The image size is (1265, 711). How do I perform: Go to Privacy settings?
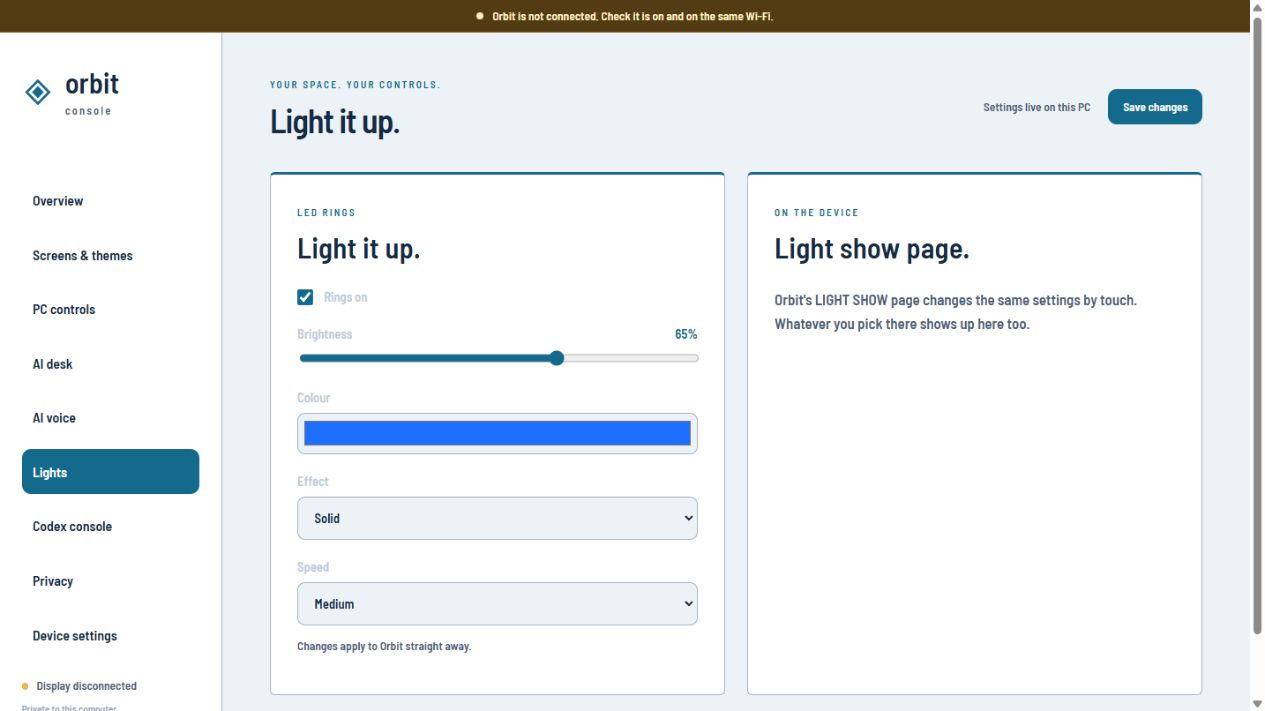pyautogui.click(x=110, y=581)
